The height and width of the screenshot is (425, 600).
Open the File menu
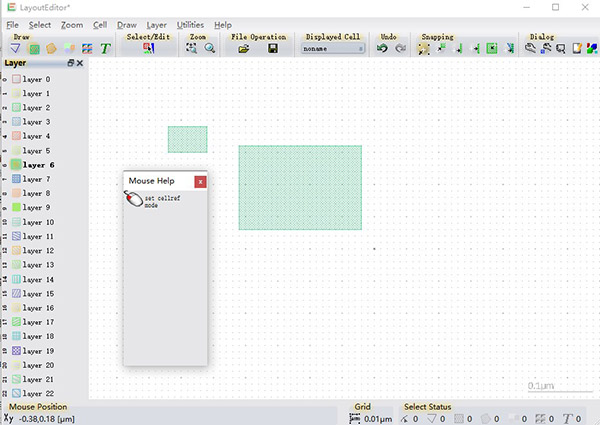point(12,25)
